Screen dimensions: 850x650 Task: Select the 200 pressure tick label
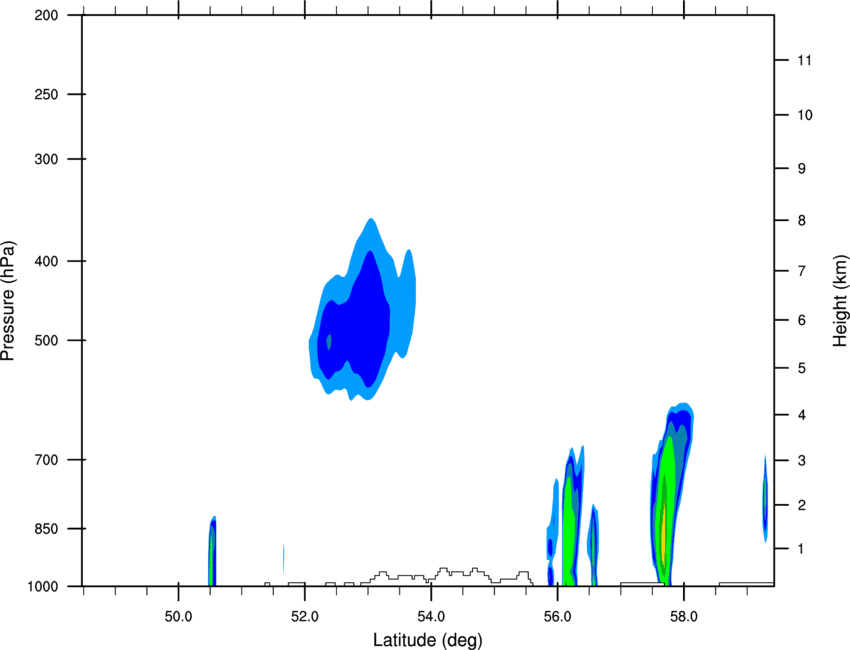(x=46, y=15)
